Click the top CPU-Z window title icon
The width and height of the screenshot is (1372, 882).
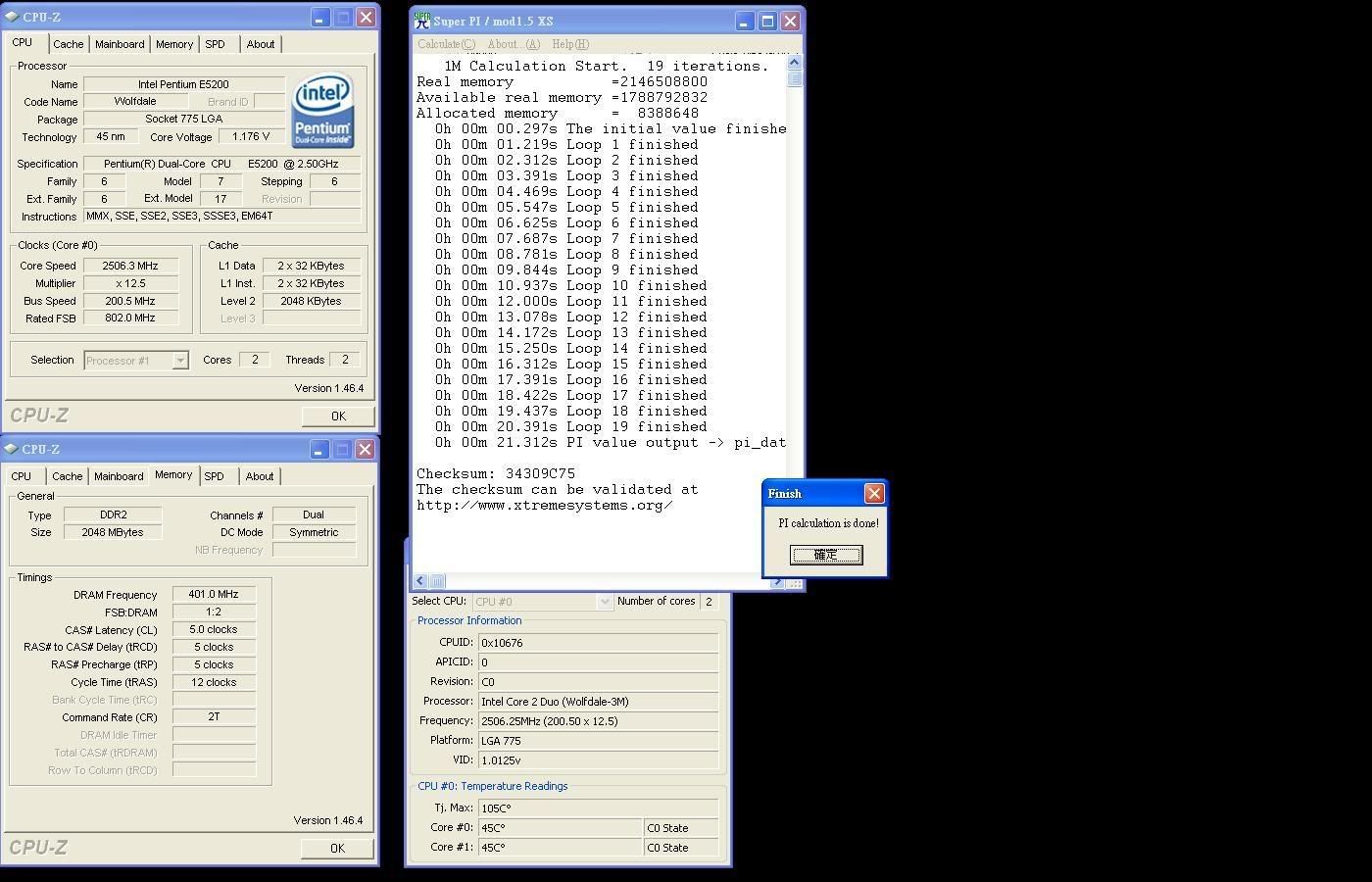pyautogui.click(x=12, y=17)
